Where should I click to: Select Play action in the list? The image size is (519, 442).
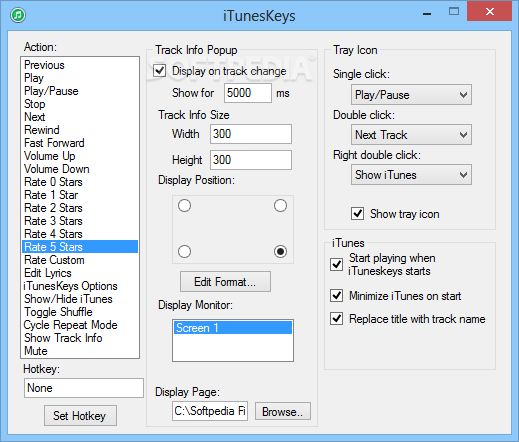point(80,78)
